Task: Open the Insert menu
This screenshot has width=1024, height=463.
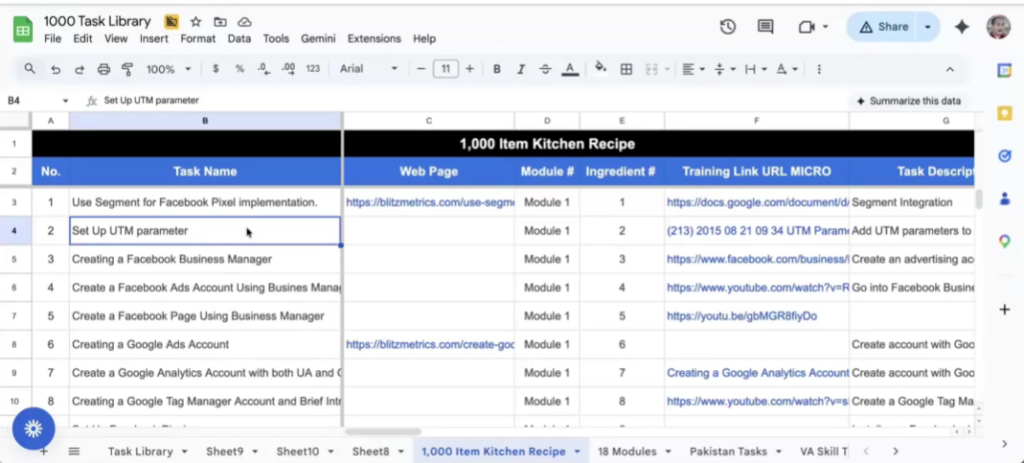Action: coord(153,39)
